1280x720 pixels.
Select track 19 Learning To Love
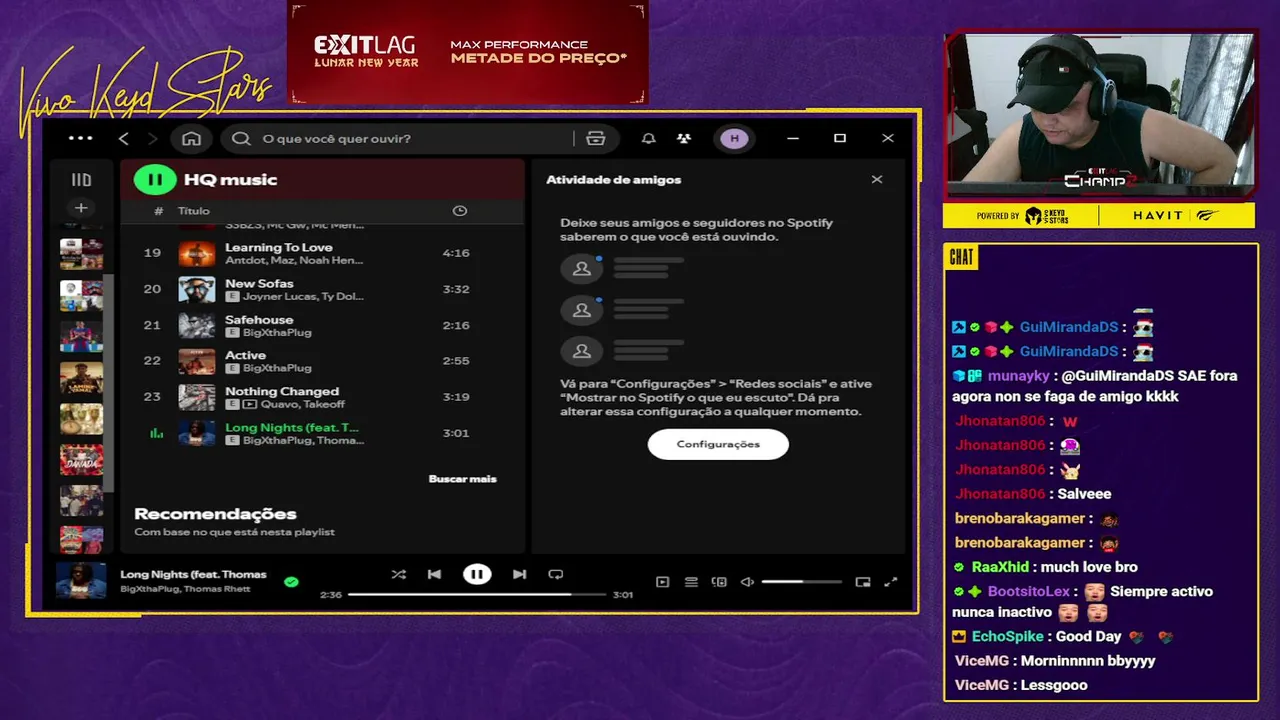tap(322, 253)
